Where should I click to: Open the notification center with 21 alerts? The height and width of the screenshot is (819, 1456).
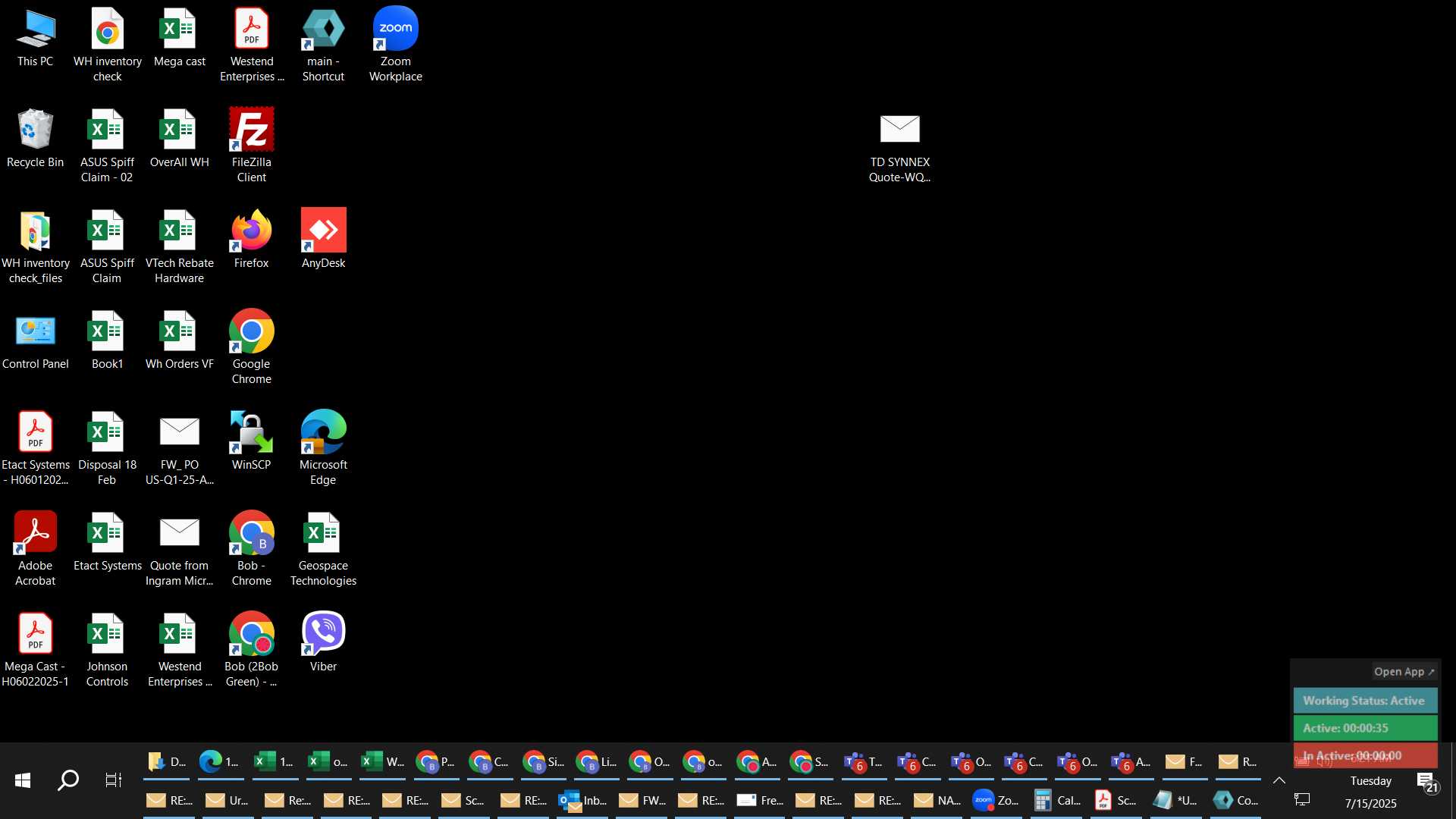[1427, 781]
